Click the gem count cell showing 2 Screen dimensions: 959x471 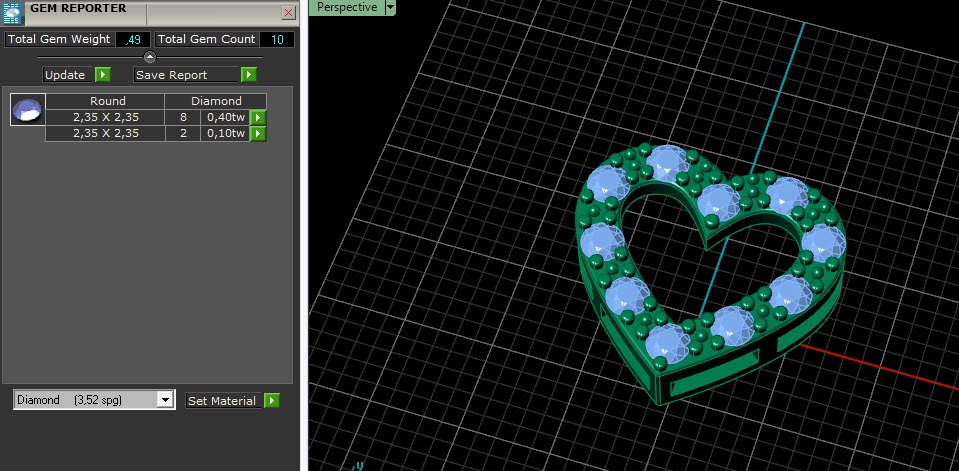183,133
